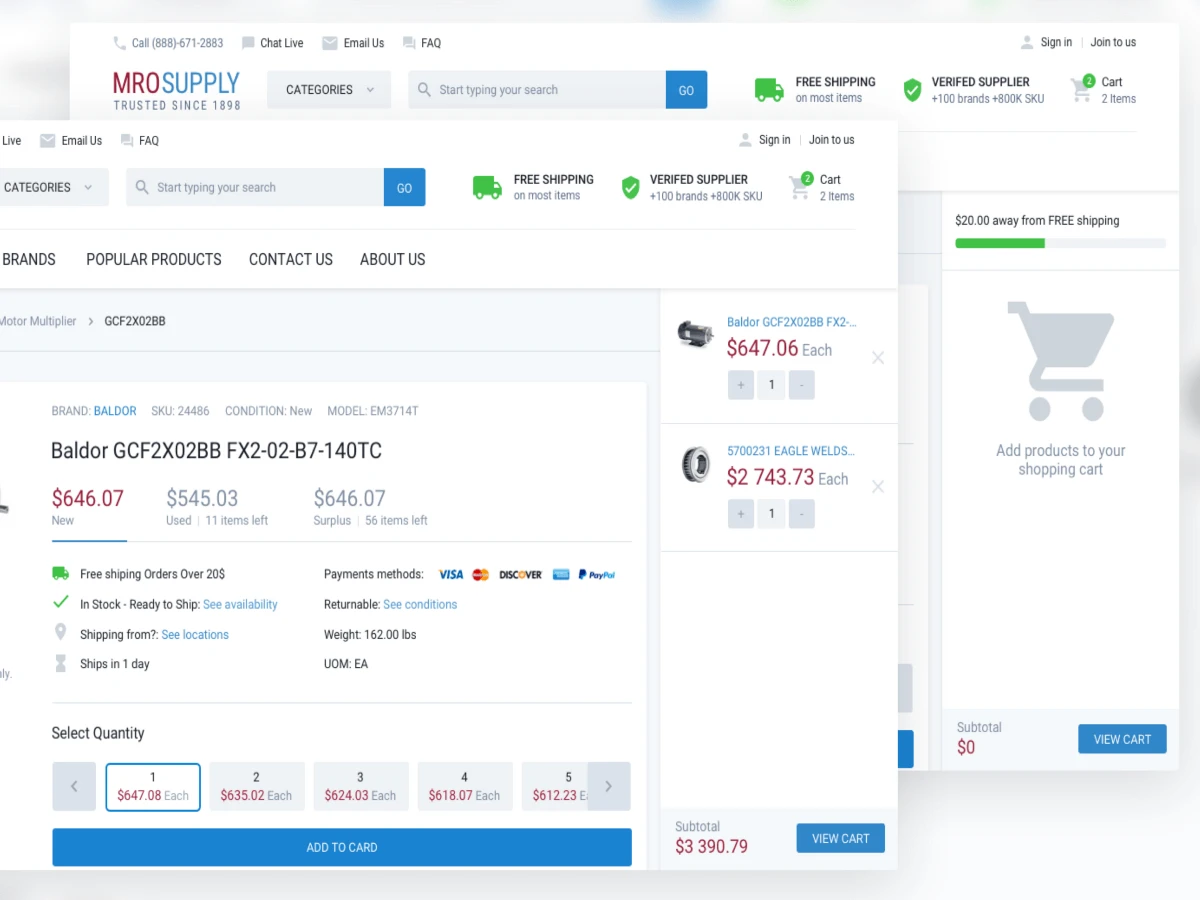Viewport: 1200px width, 900px height.
Task: Click free shipping progress bar
Action: [x=1060, y=243]
